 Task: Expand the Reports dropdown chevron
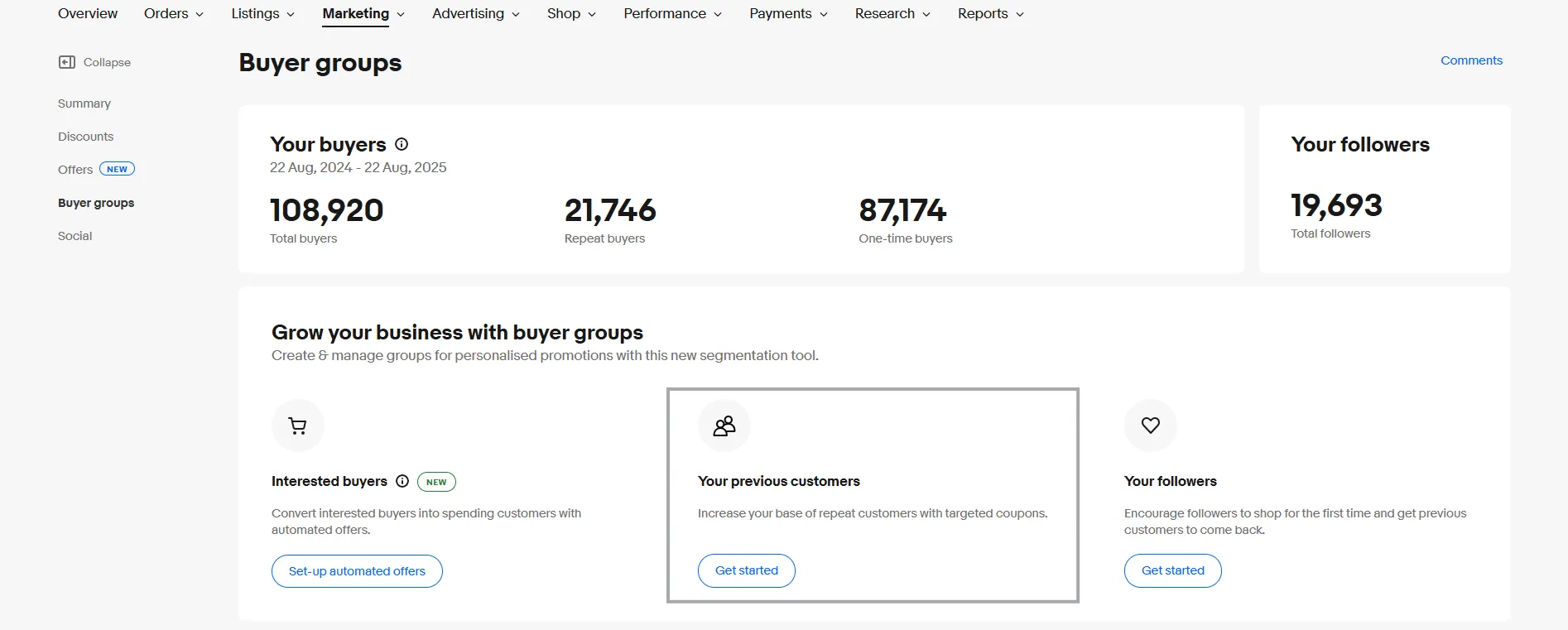point(1020,15)
